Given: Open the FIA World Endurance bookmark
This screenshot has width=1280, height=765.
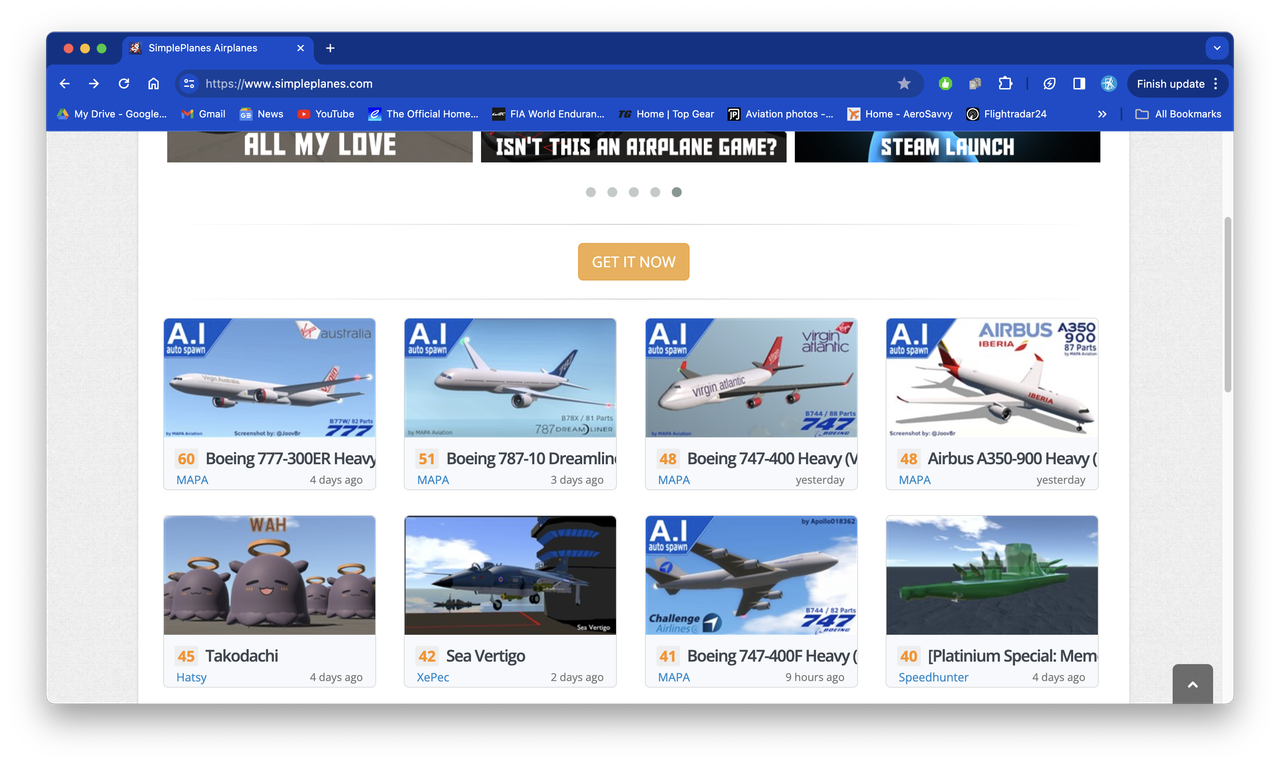Looking at the screenshot, I should 548,114.
